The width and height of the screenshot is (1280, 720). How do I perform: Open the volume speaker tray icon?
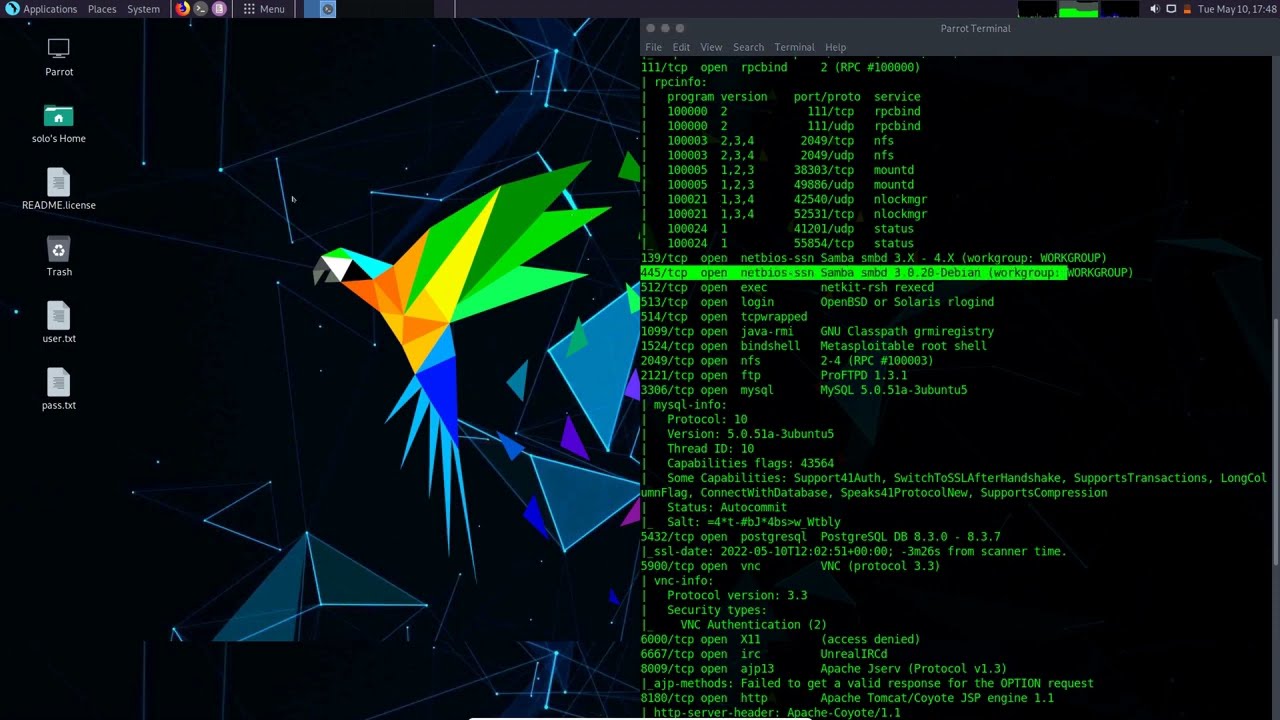tap(1155, 9)
